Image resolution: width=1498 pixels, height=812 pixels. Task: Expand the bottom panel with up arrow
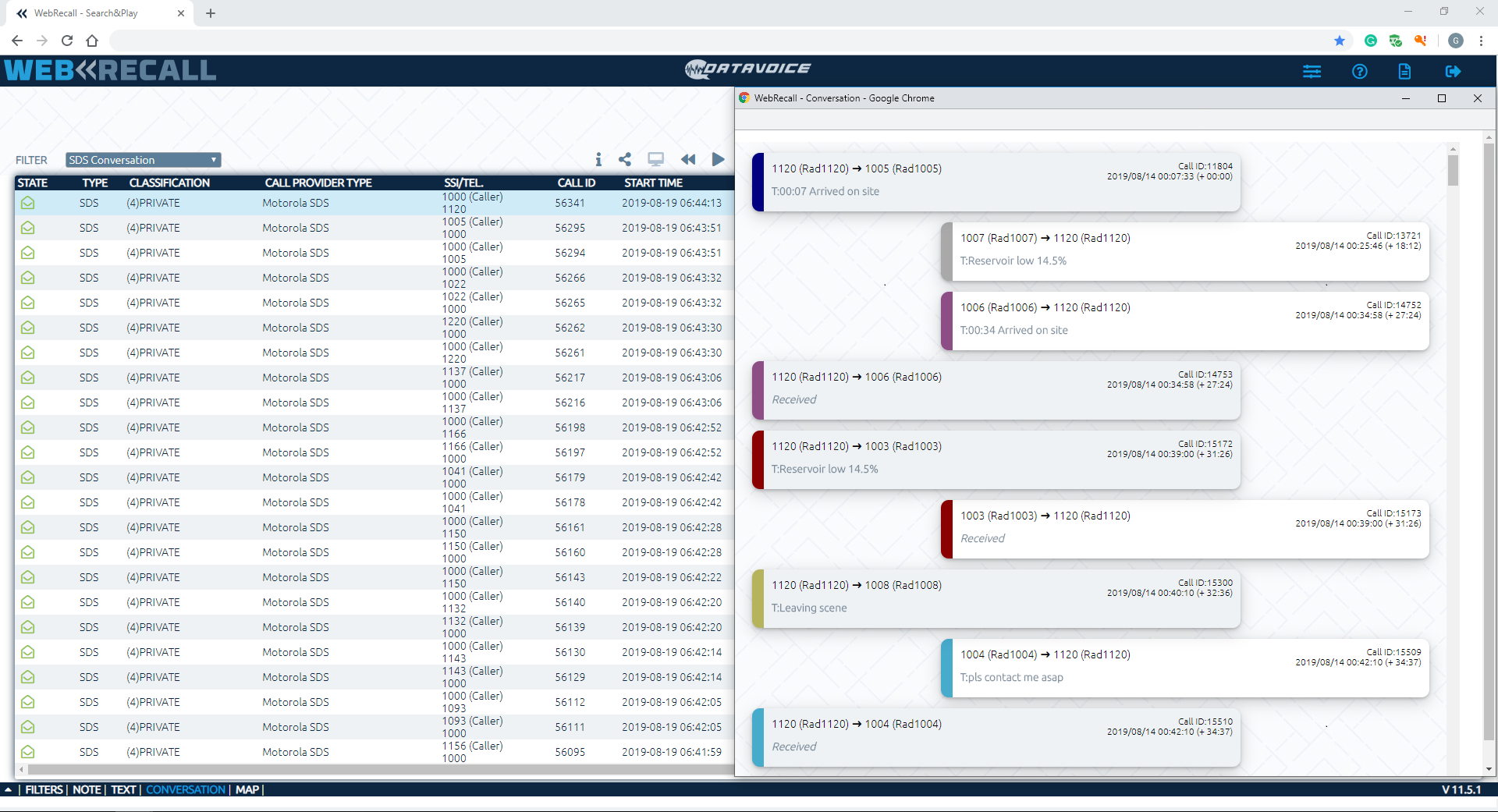[8, 789]
